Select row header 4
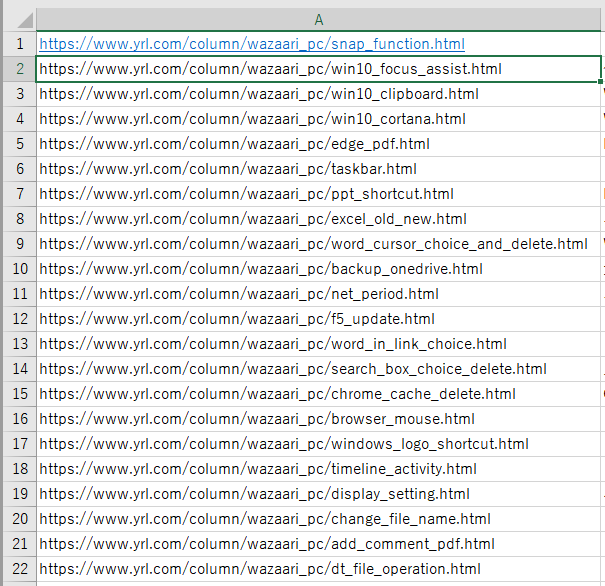Viewport: 605px width, 586px height. 20,119
